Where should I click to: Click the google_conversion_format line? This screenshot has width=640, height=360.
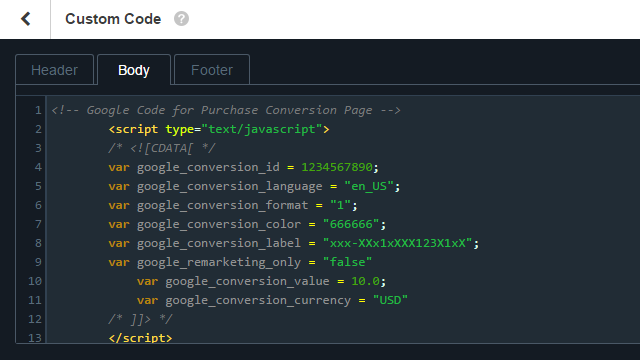pyautogui.click(x=233, y=205)
